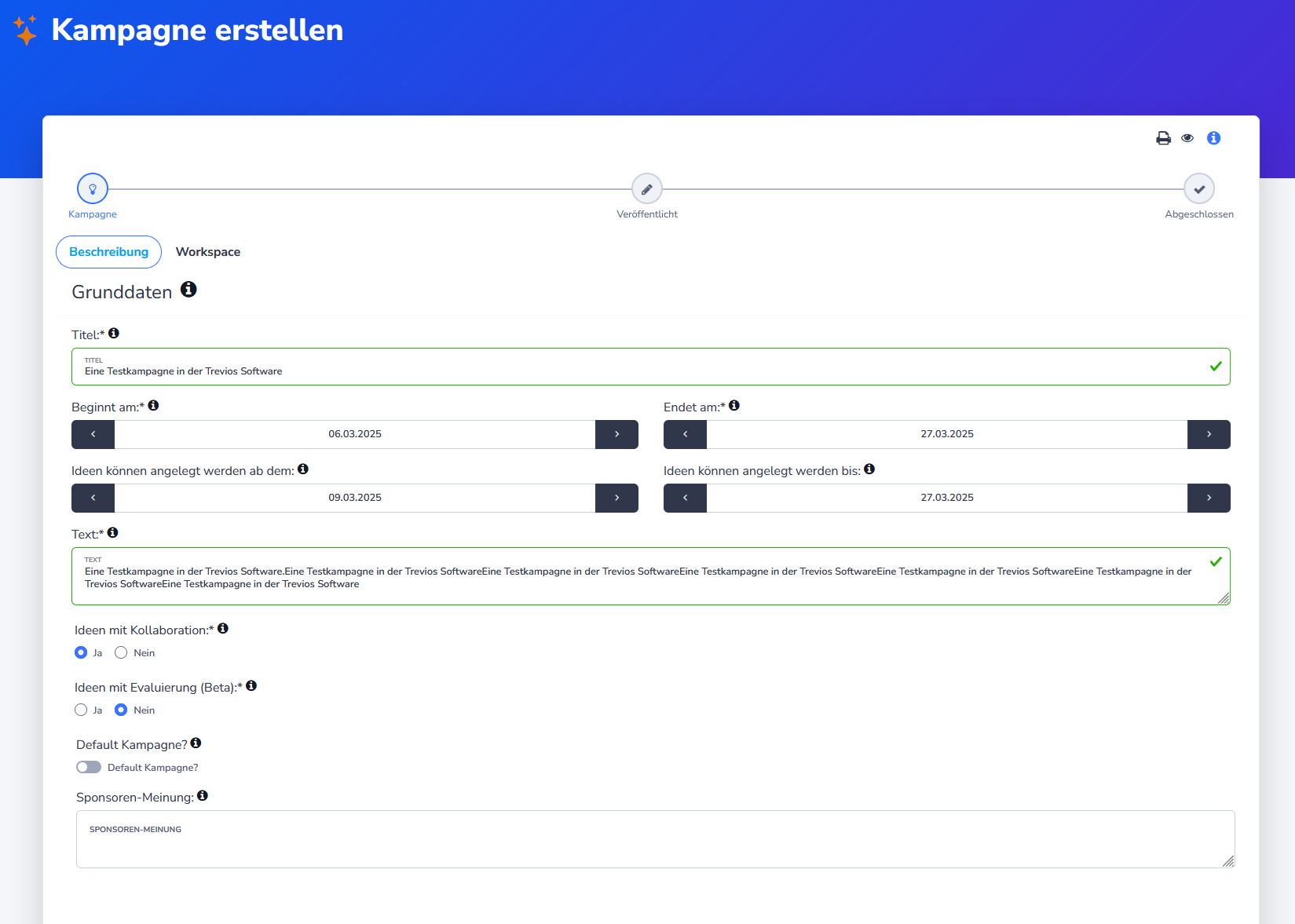Select Nein for Ideen mit Kollaboration
The height and width of the screenshot is (924, 1295).
[121, 652]
